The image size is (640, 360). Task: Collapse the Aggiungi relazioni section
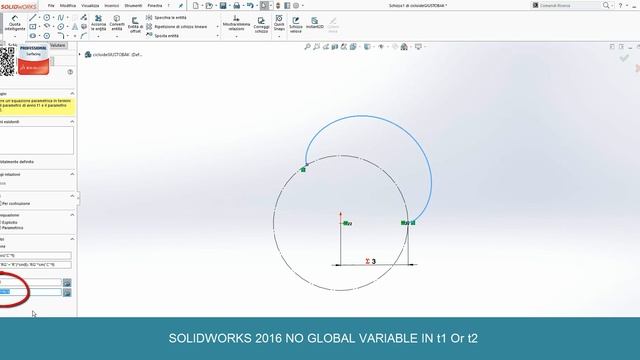[x=72, y=174]
